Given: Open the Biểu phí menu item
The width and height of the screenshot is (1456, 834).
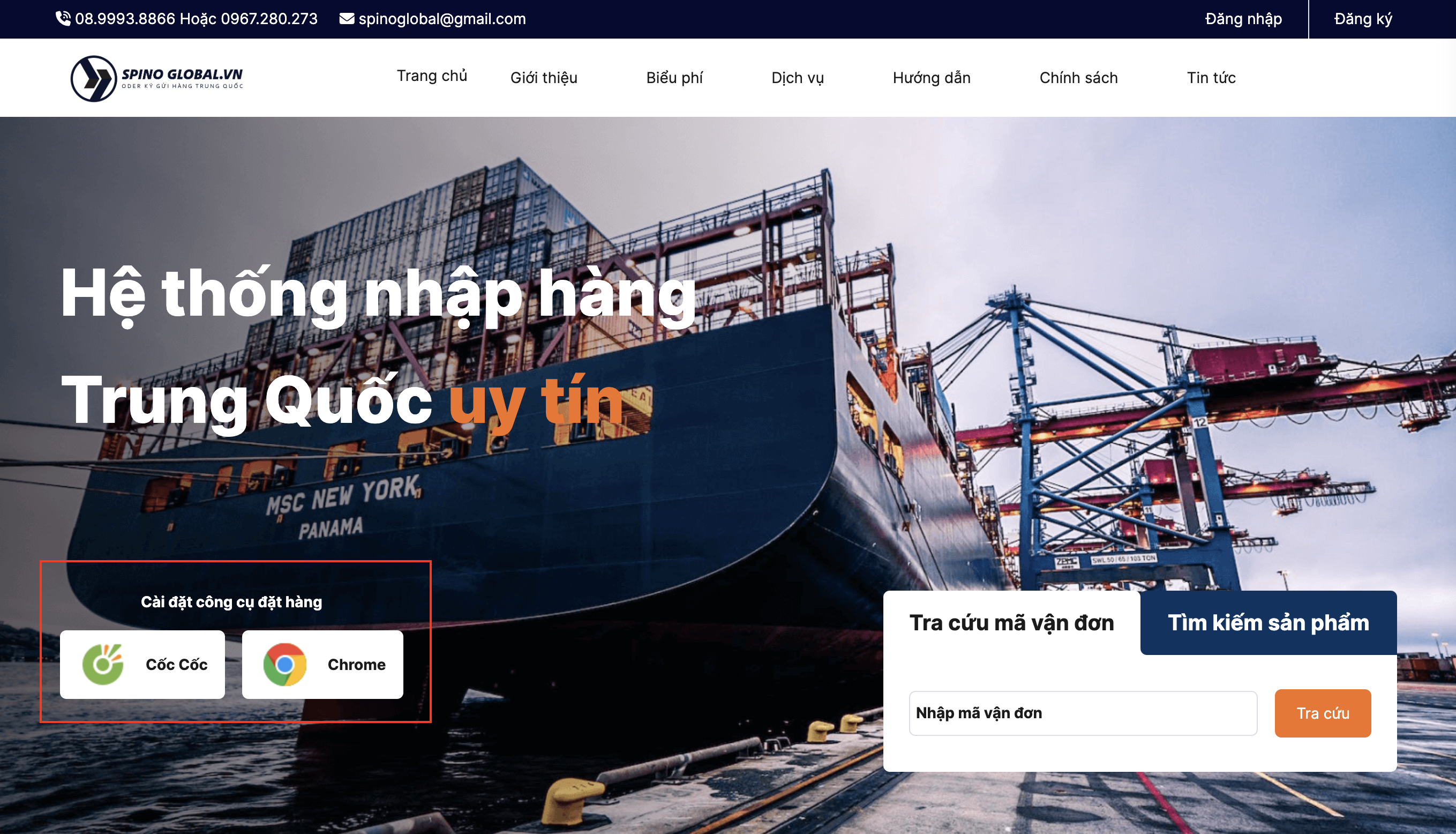Looking at the screenshot, I should (x=674, y=78).
